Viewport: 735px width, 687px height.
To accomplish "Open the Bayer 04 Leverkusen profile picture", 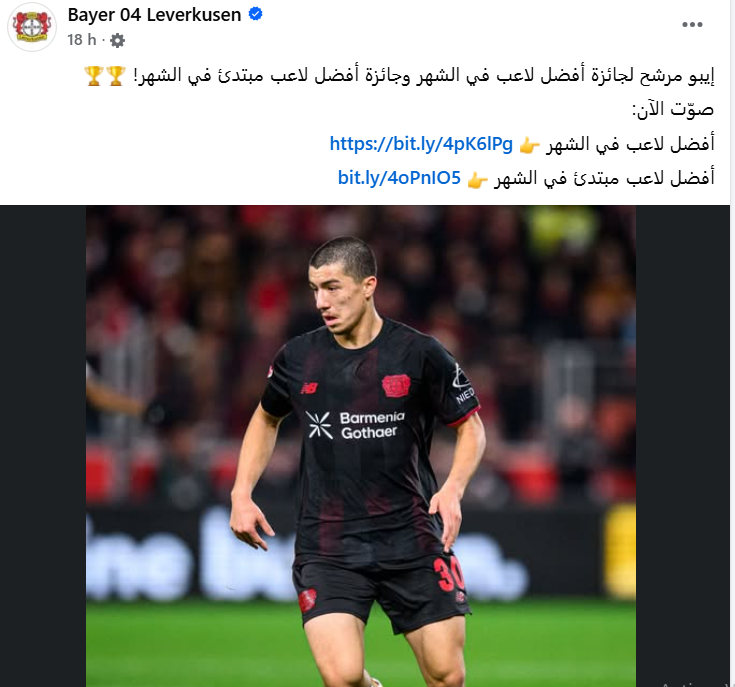I will pyautogui.click(x=32, y=26).
